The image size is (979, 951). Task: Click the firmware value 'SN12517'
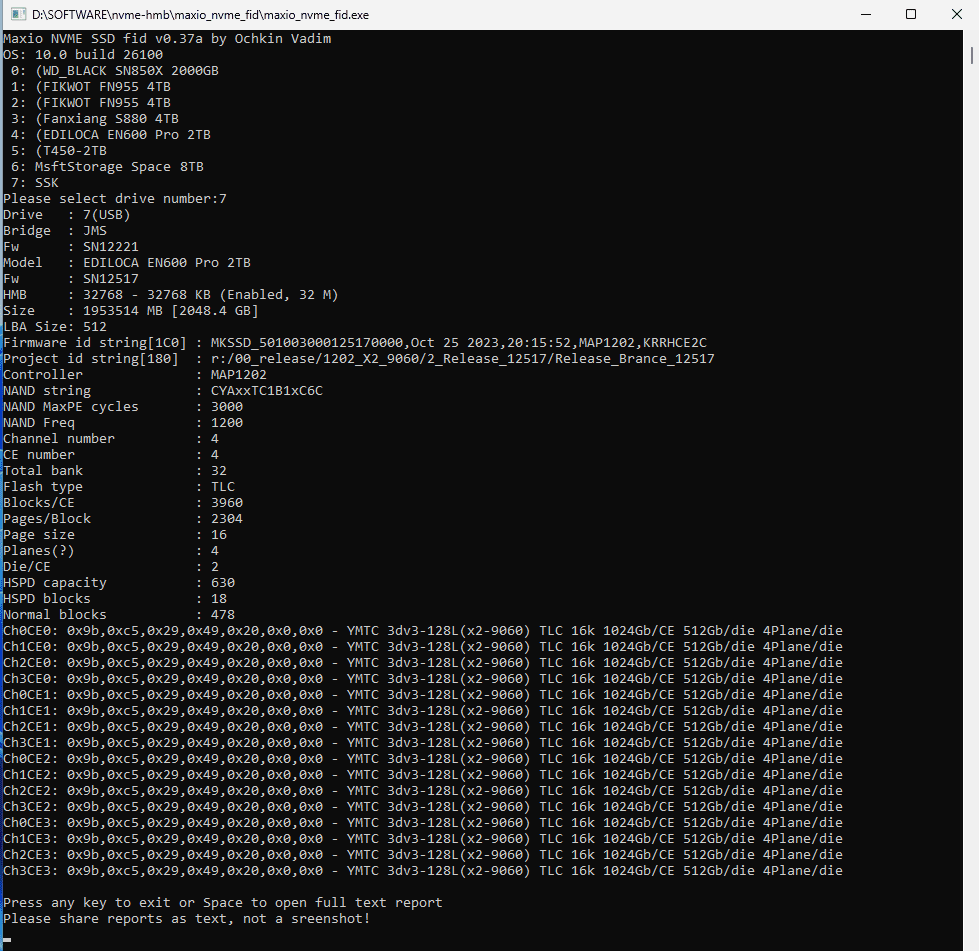point(111,278)
